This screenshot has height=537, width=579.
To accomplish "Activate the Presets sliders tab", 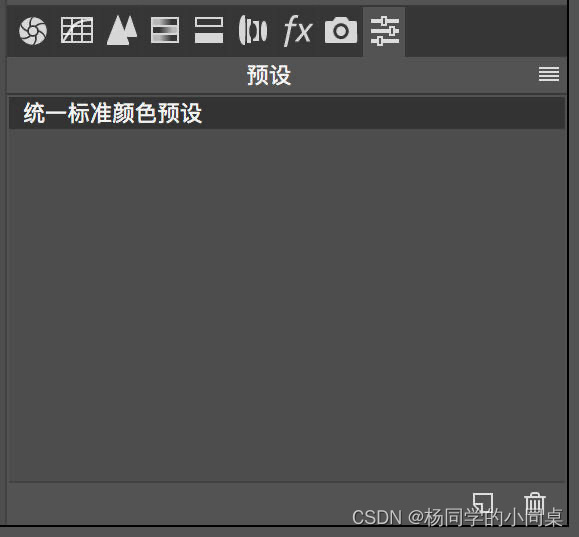I will tap(384, 31).
